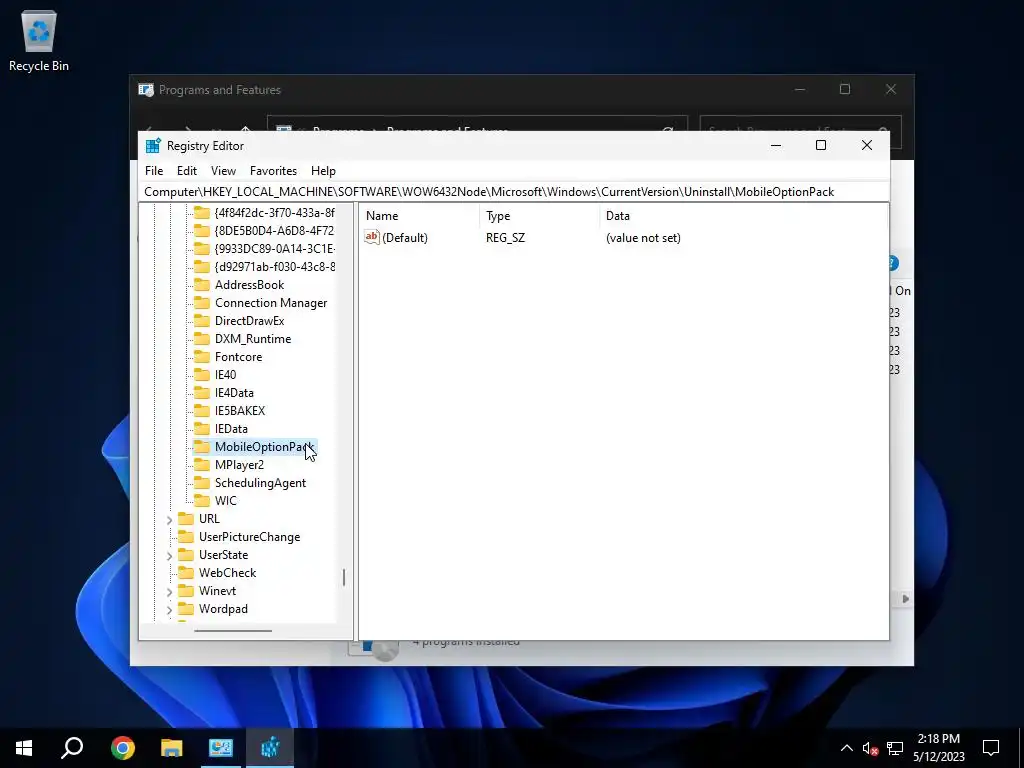Select the {8DE5B0D4-A6D8-4F72 key
The height and width of the screenshot is (768, 1024).
[274, 231]
